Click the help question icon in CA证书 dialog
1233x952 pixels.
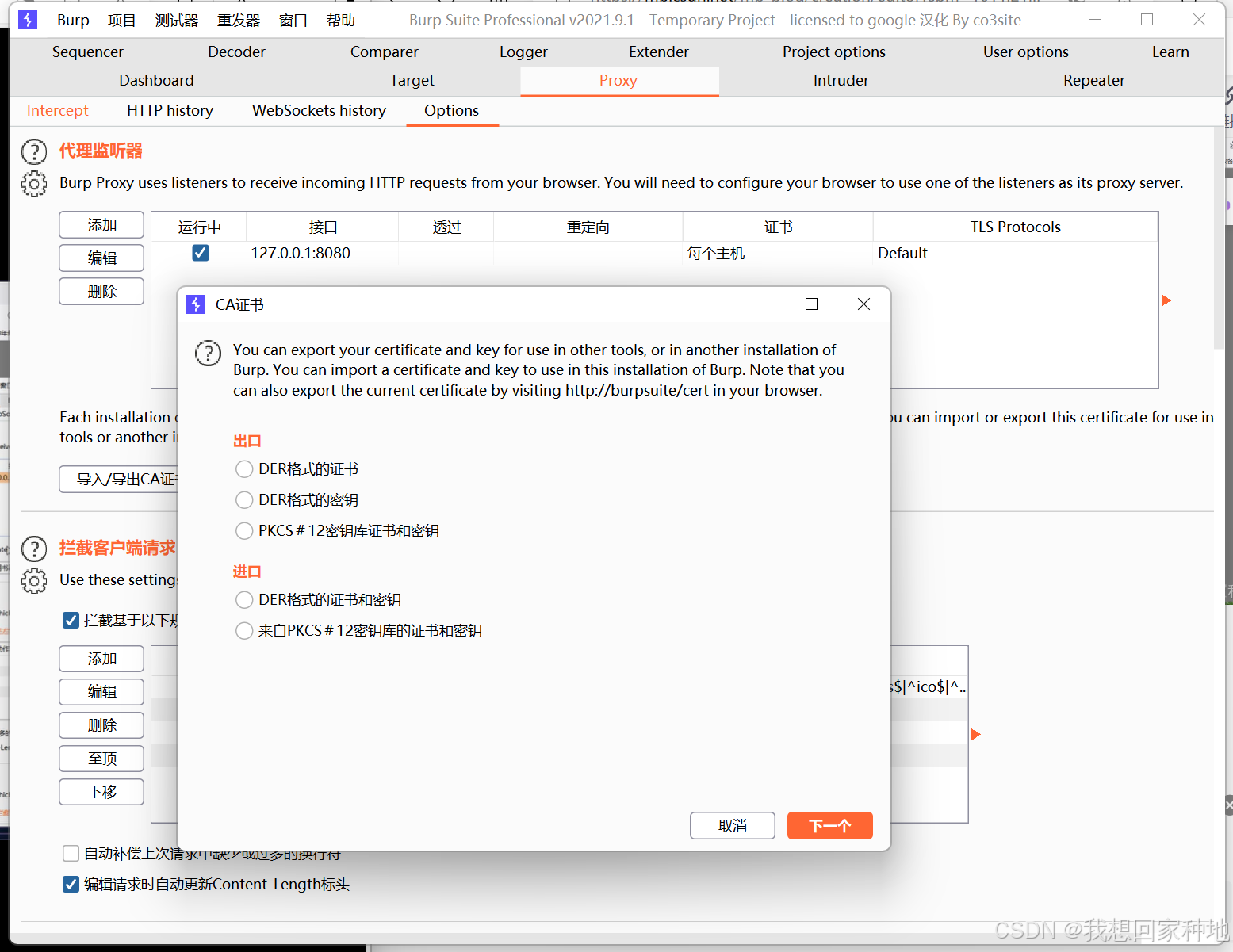coord(209,354)
